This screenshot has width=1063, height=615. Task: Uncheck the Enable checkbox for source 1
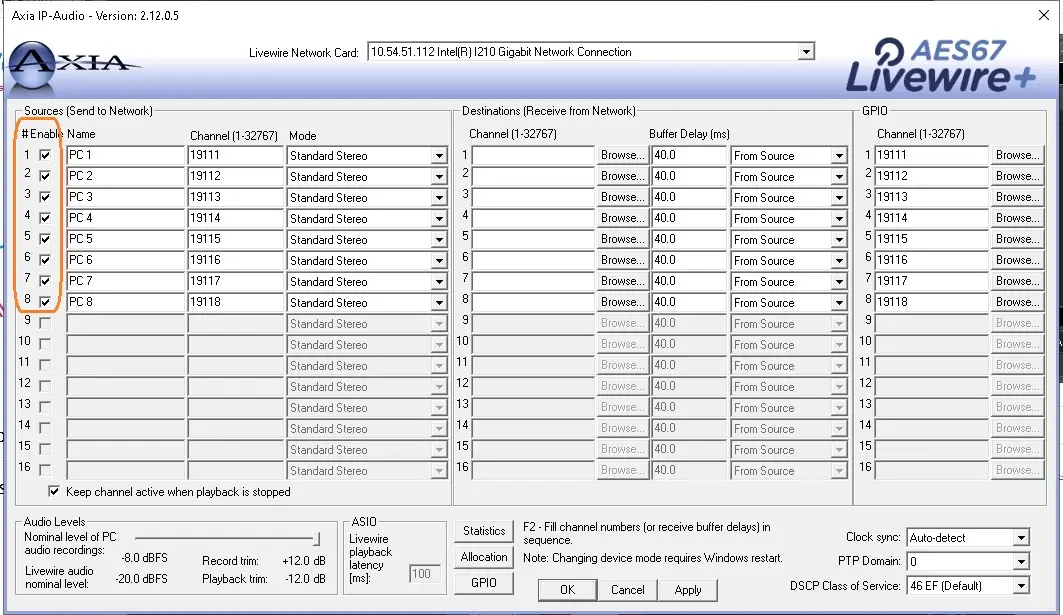45,155
